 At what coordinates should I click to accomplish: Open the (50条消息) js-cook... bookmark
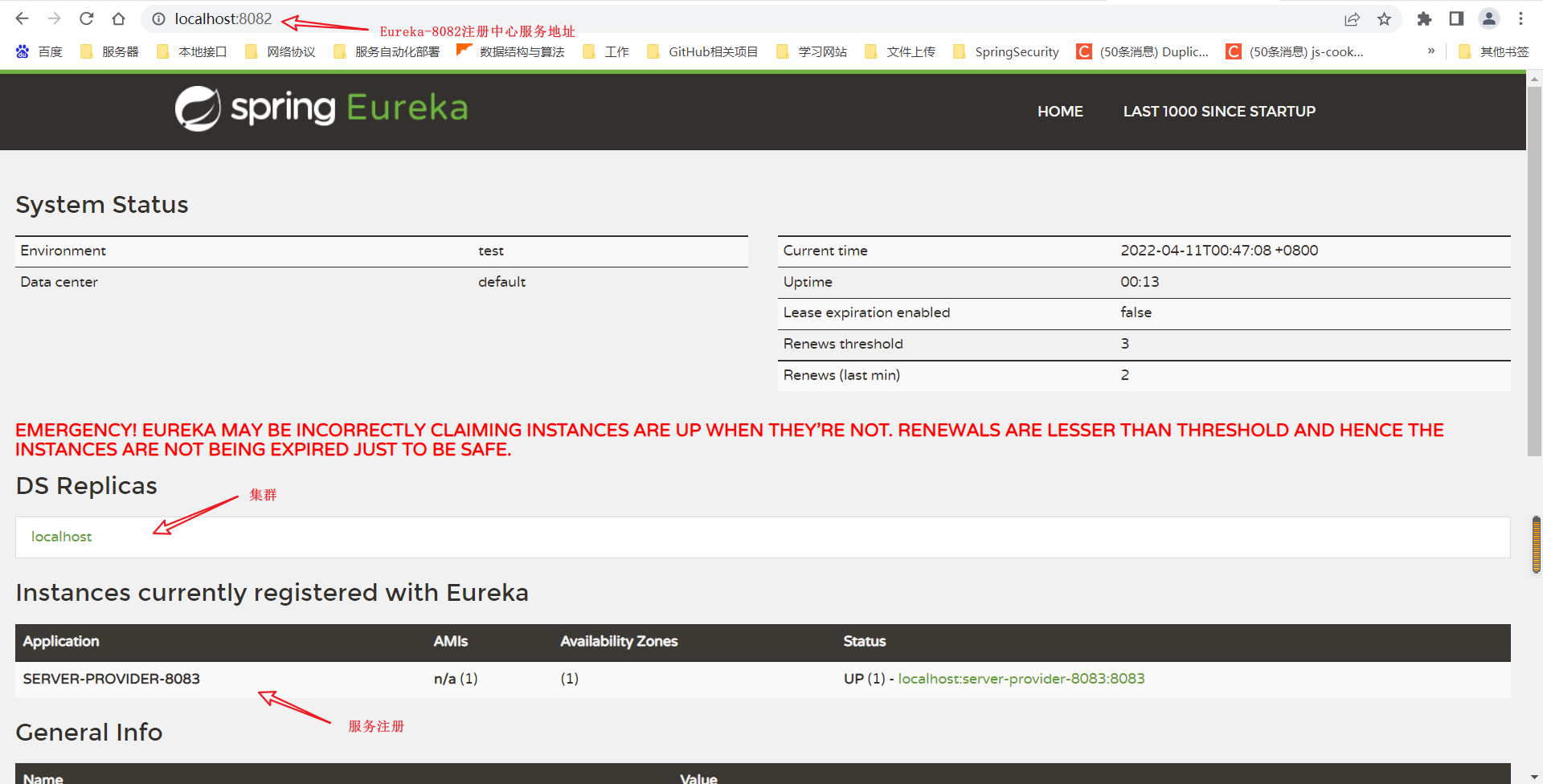coord(1295,51)
